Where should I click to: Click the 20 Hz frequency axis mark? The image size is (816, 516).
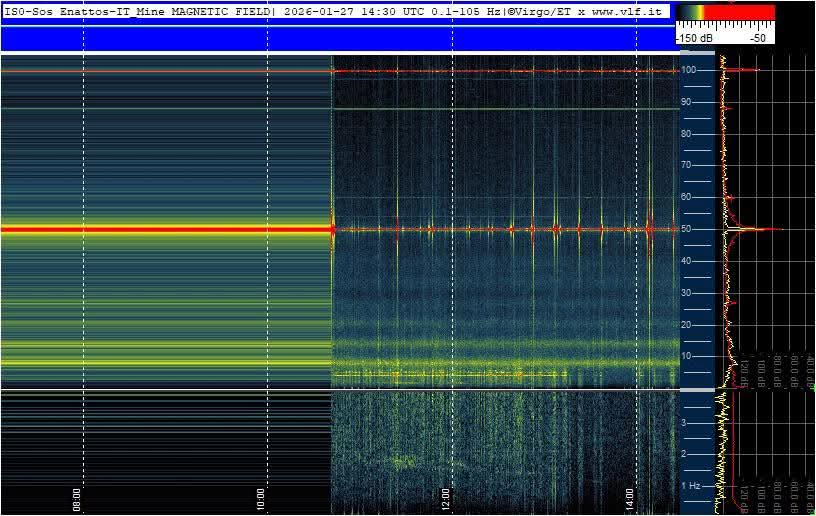coord(688,324)
